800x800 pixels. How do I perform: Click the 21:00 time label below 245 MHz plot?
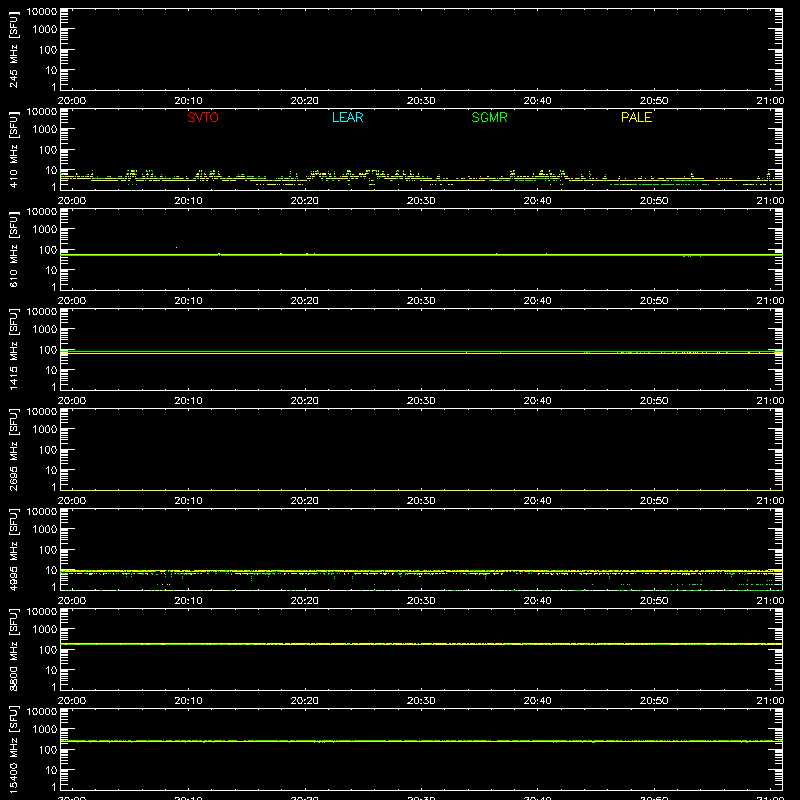click(x=770, y=101)
